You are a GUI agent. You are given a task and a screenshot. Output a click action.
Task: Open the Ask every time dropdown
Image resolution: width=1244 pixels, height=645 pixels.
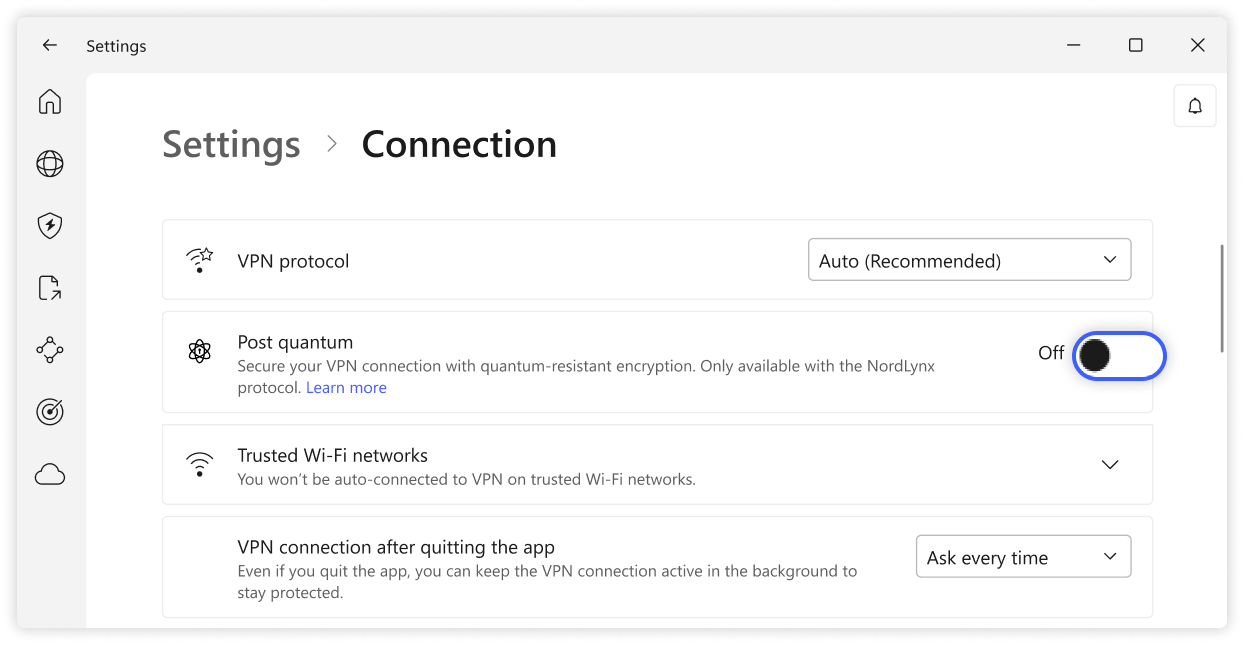1023,557
